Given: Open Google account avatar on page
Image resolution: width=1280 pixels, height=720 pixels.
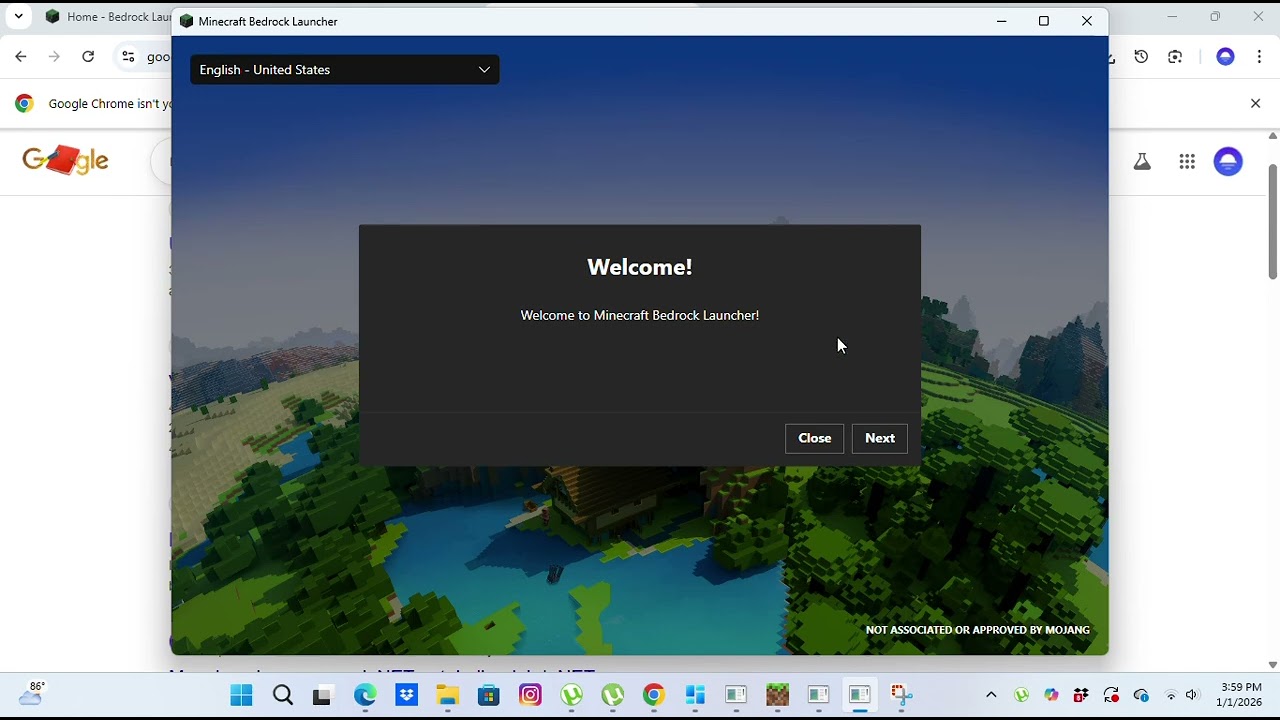Looking at the screenshot, I should click(1228, 161).
